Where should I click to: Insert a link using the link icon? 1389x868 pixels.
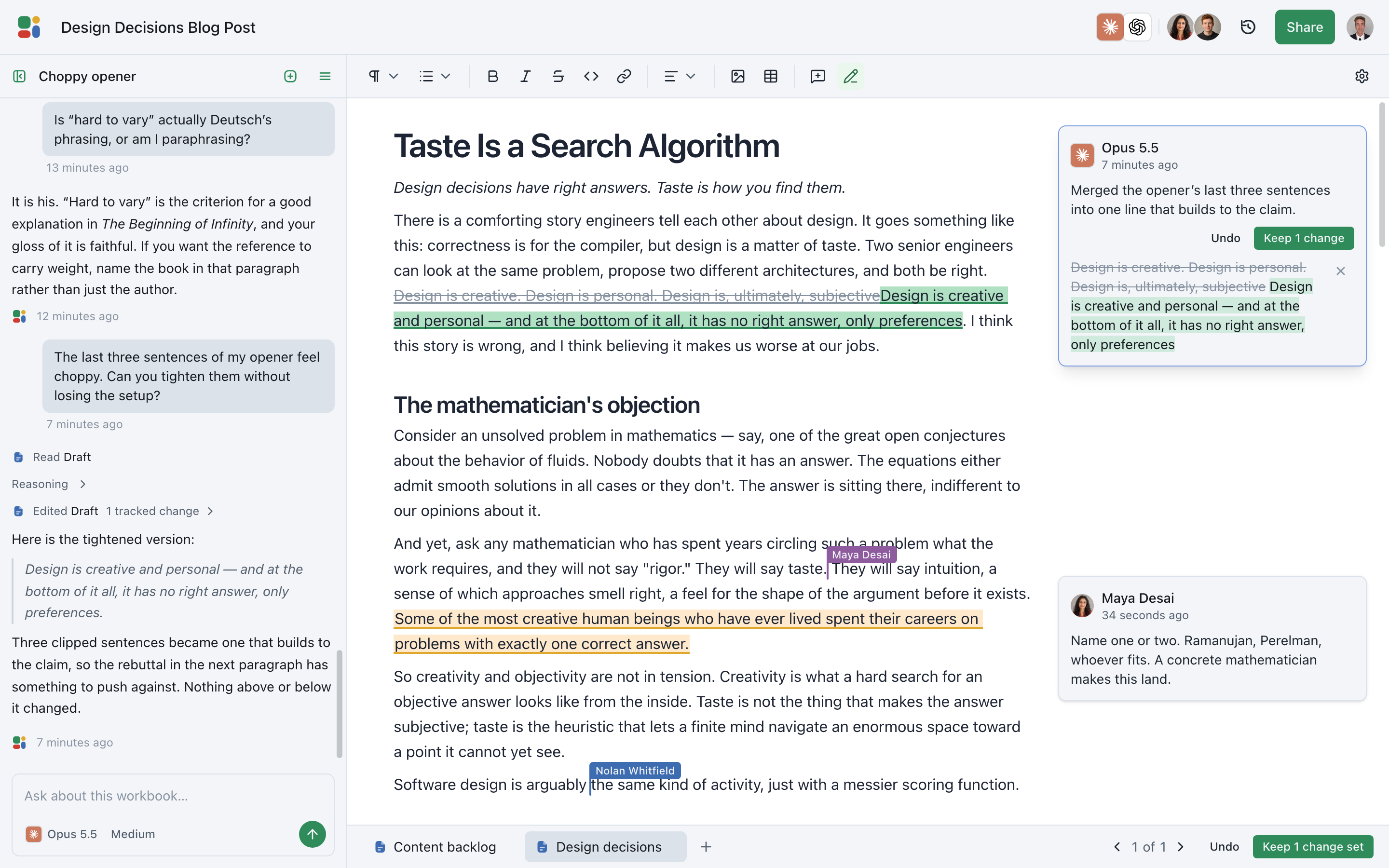point(624,76)
